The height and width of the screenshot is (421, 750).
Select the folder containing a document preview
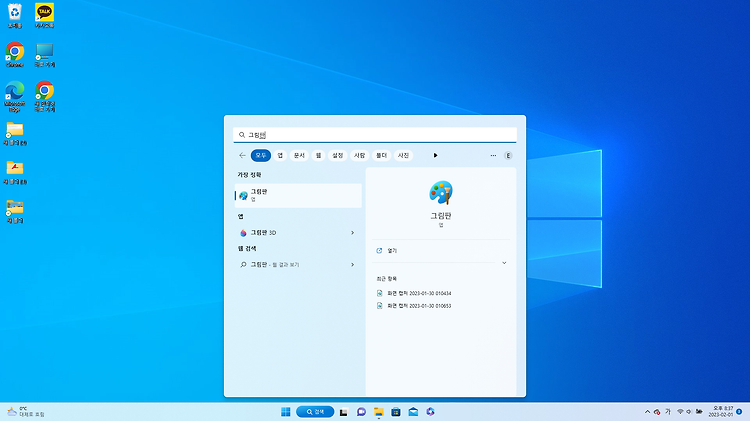tap(15, 133)
